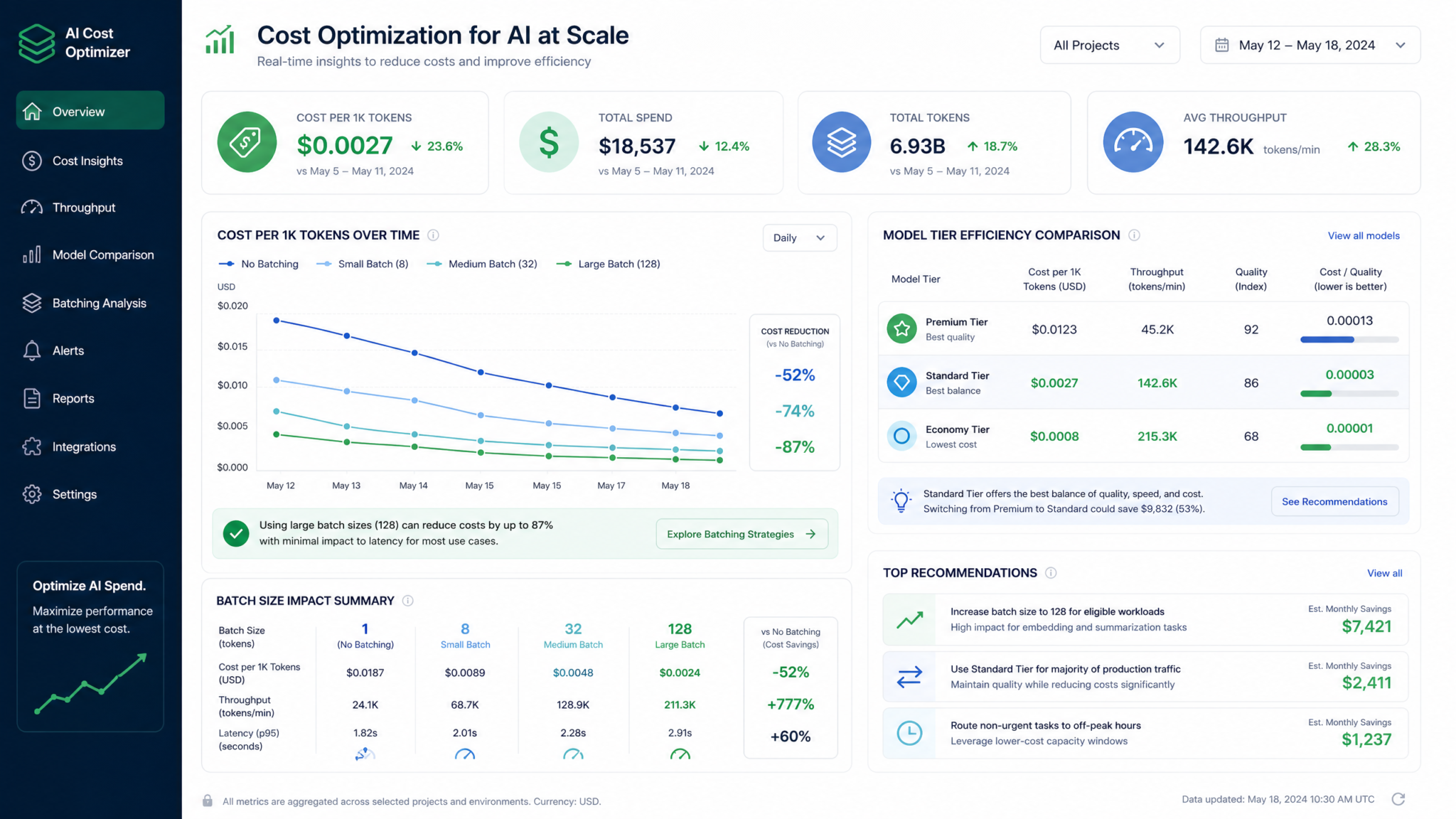This screenshot has width=1456, height=819.
Task: Open the View all models link
Action: pos(1363,236)
